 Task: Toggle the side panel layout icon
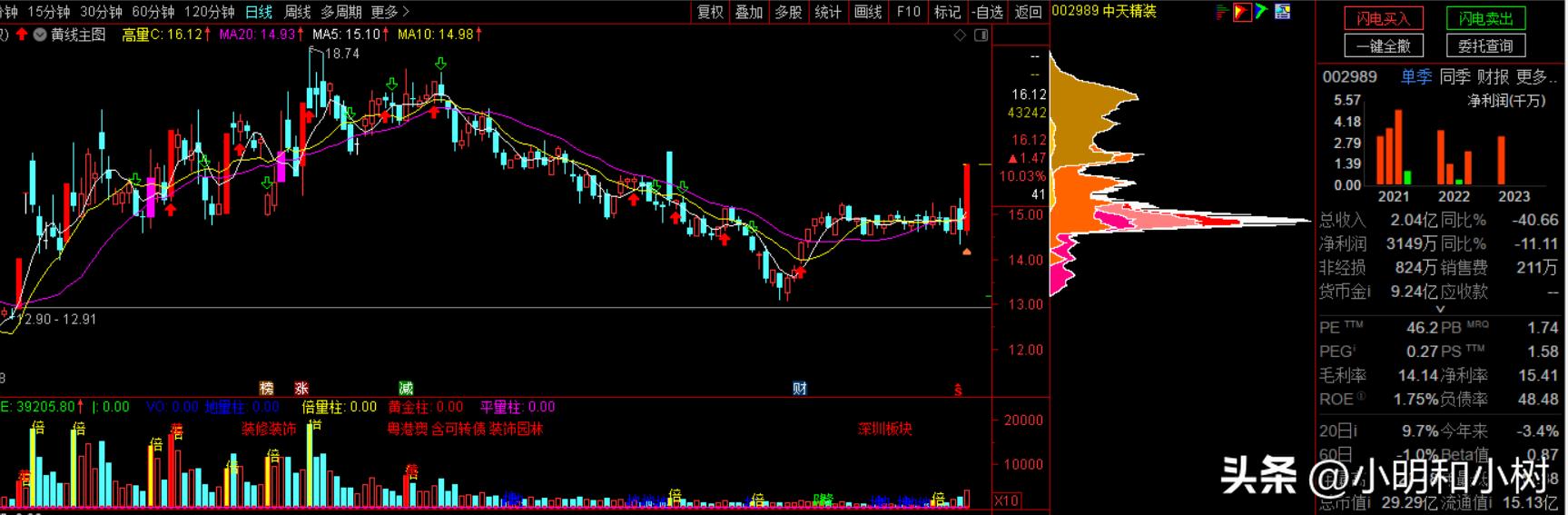pos(981,35)
